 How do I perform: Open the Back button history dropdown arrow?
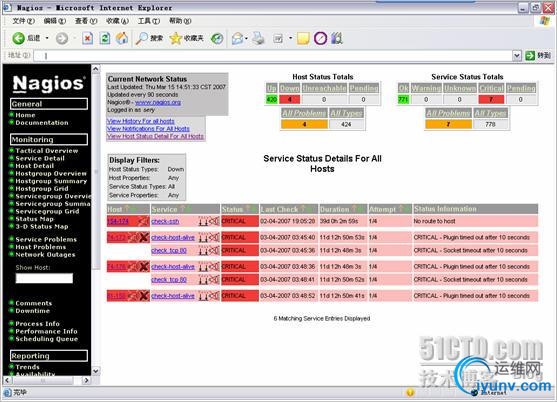click(47, 38)
